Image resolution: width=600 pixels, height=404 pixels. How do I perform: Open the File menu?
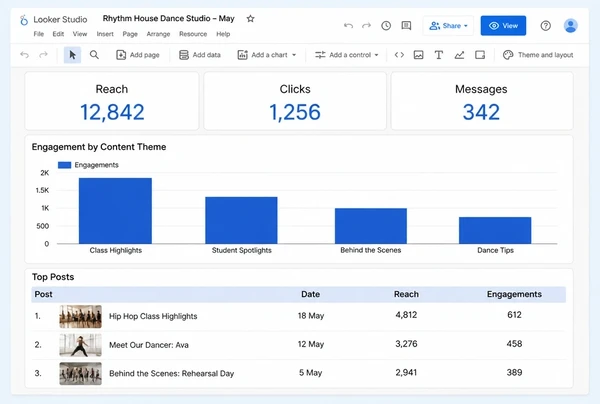coord(39,34)
